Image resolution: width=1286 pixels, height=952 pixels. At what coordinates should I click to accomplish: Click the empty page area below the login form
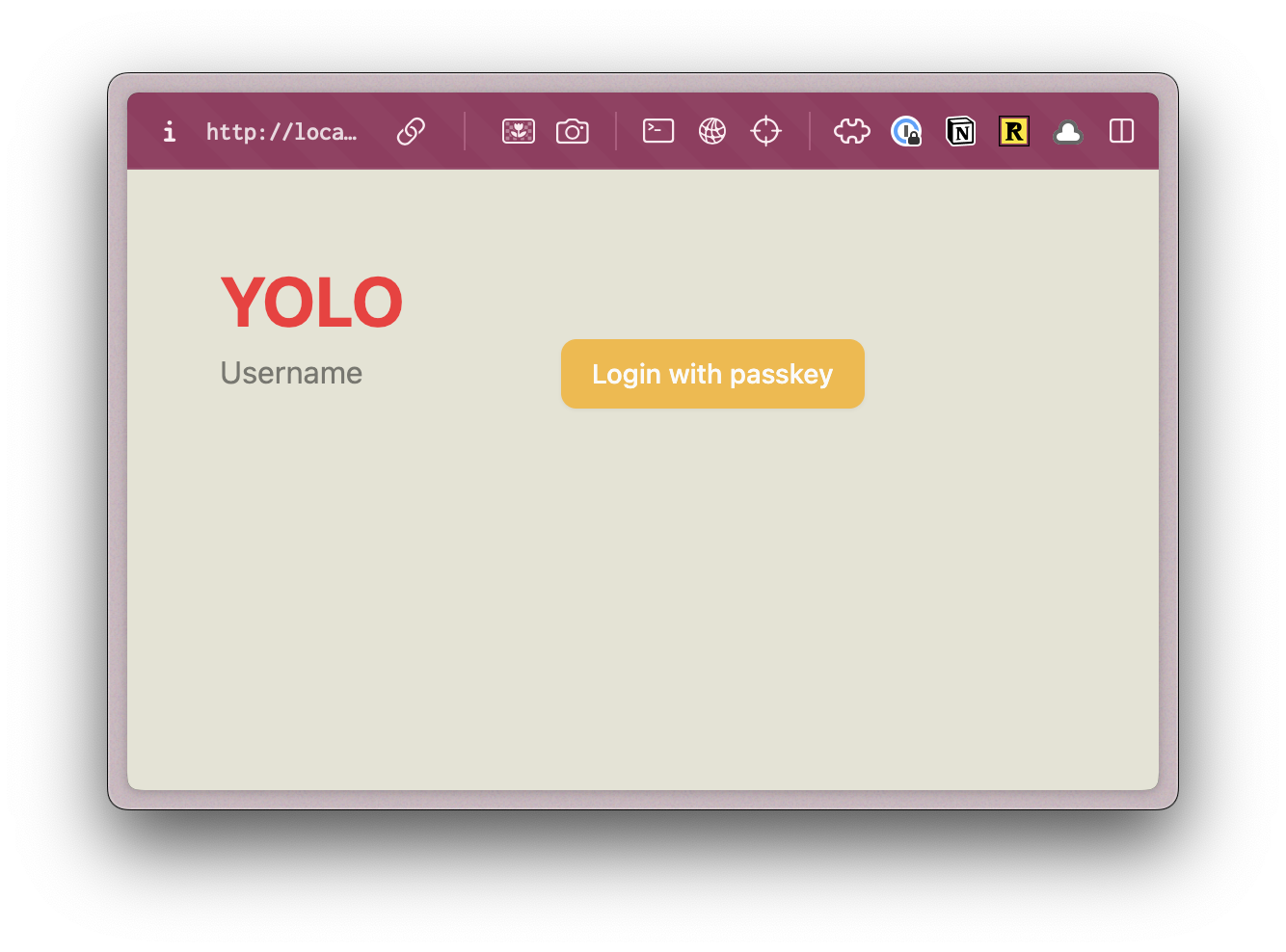643,597
